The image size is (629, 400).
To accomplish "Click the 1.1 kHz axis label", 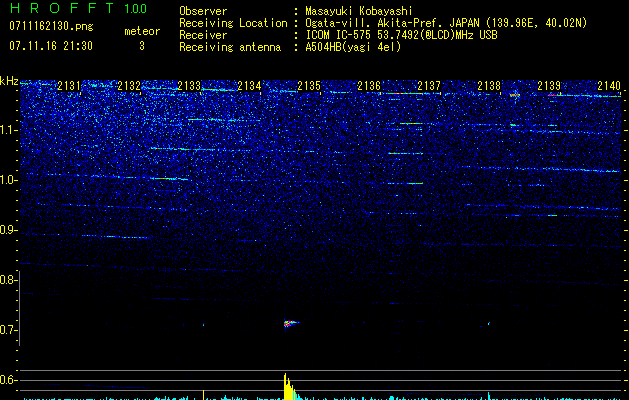I will [x=9, y=130].
